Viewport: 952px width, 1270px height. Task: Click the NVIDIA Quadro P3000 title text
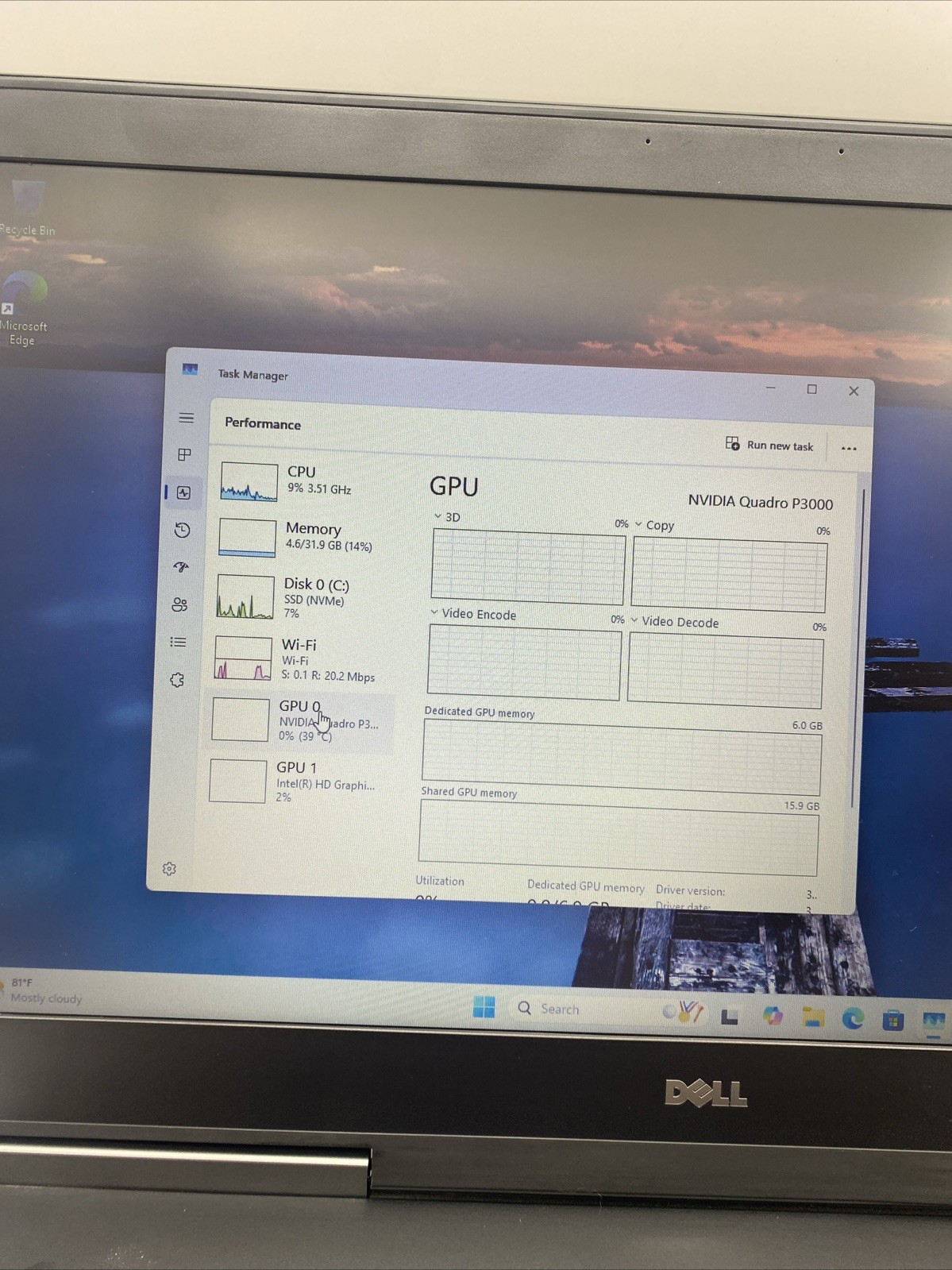pyautogui.click(x=760, y=503)
